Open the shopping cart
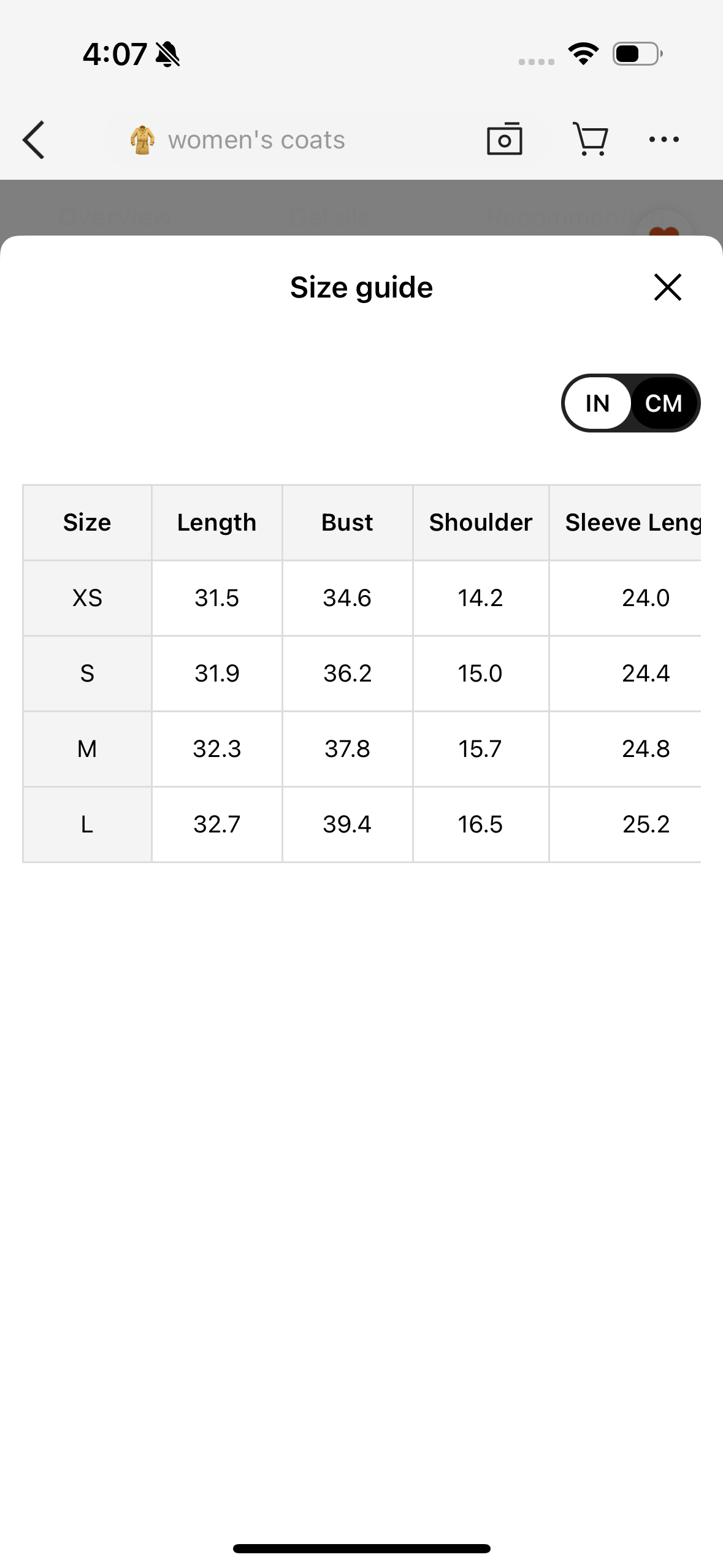723x1568 pixels. click(x=590, y=140)
